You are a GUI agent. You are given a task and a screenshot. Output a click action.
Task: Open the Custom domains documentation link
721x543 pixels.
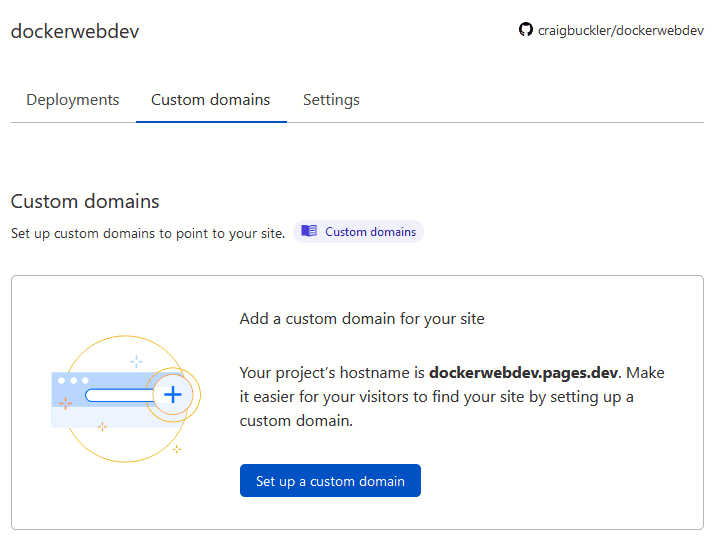click(x=370, y=232)
